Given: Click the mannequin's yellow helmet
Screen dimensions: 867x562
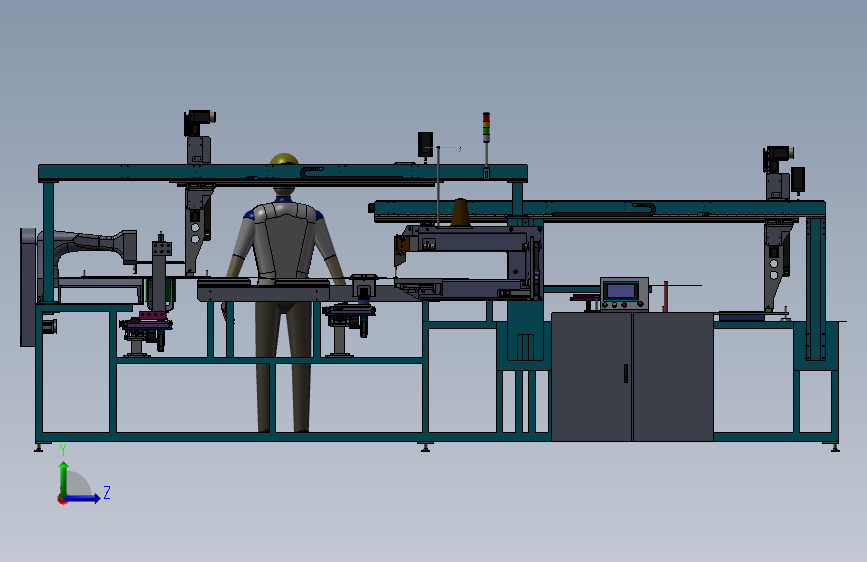Looking at the screenshot, I should coord(284,159).
